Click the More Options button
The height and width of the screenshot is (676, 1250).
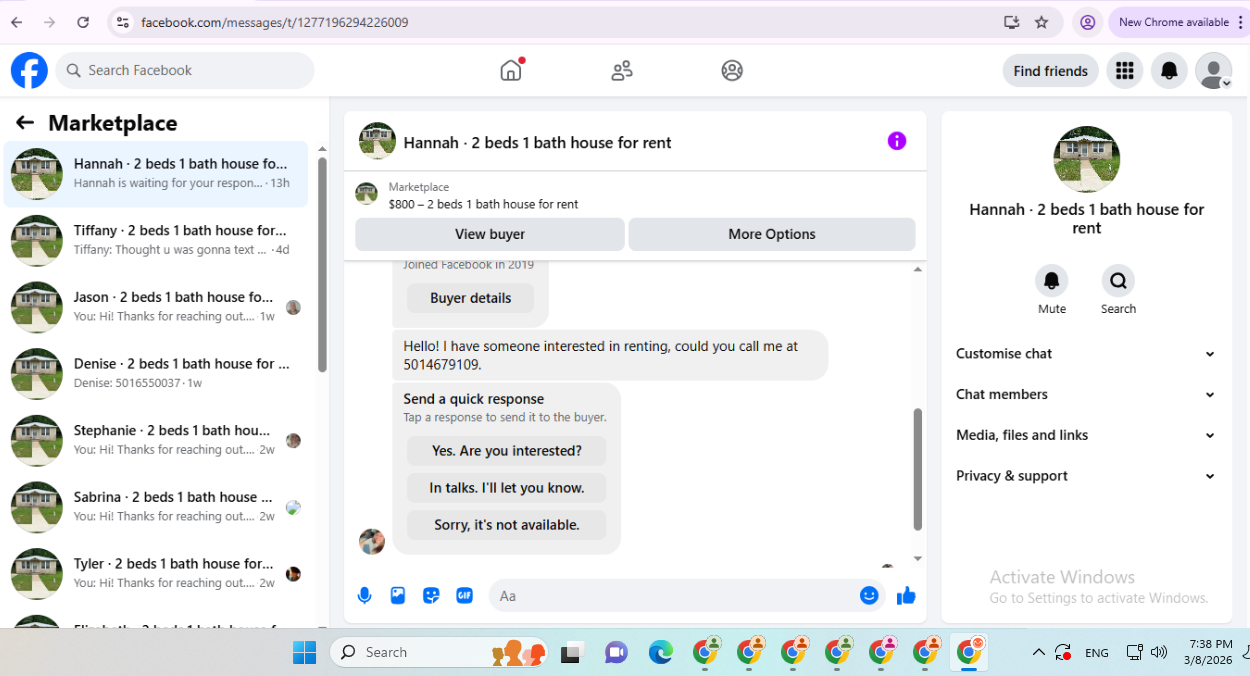pos(771,234)
